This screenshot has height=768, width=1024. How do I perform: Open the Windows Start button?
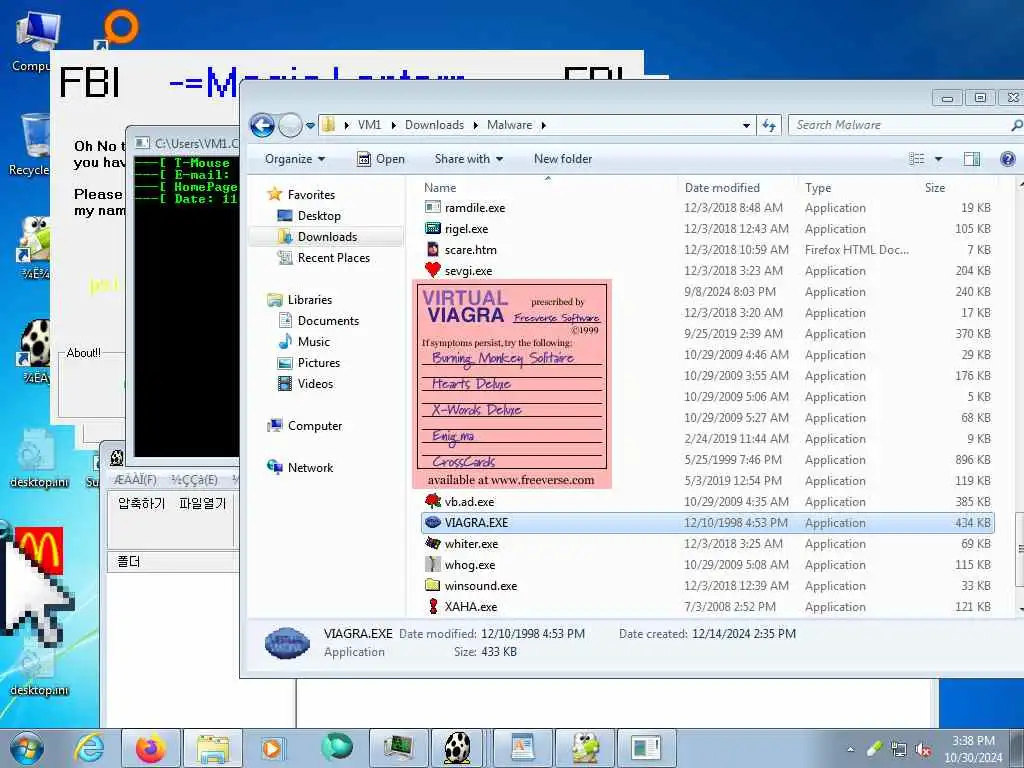tap(26, 748)
